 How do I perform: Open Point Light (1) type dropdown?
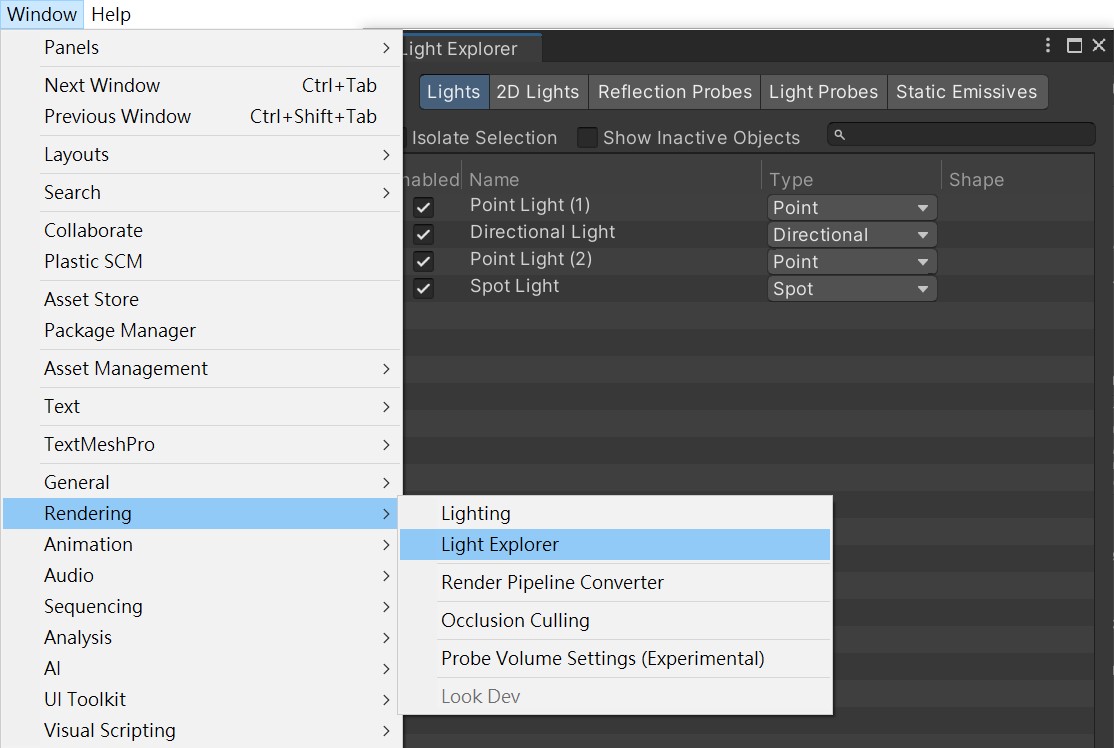(x=851, y=208)
